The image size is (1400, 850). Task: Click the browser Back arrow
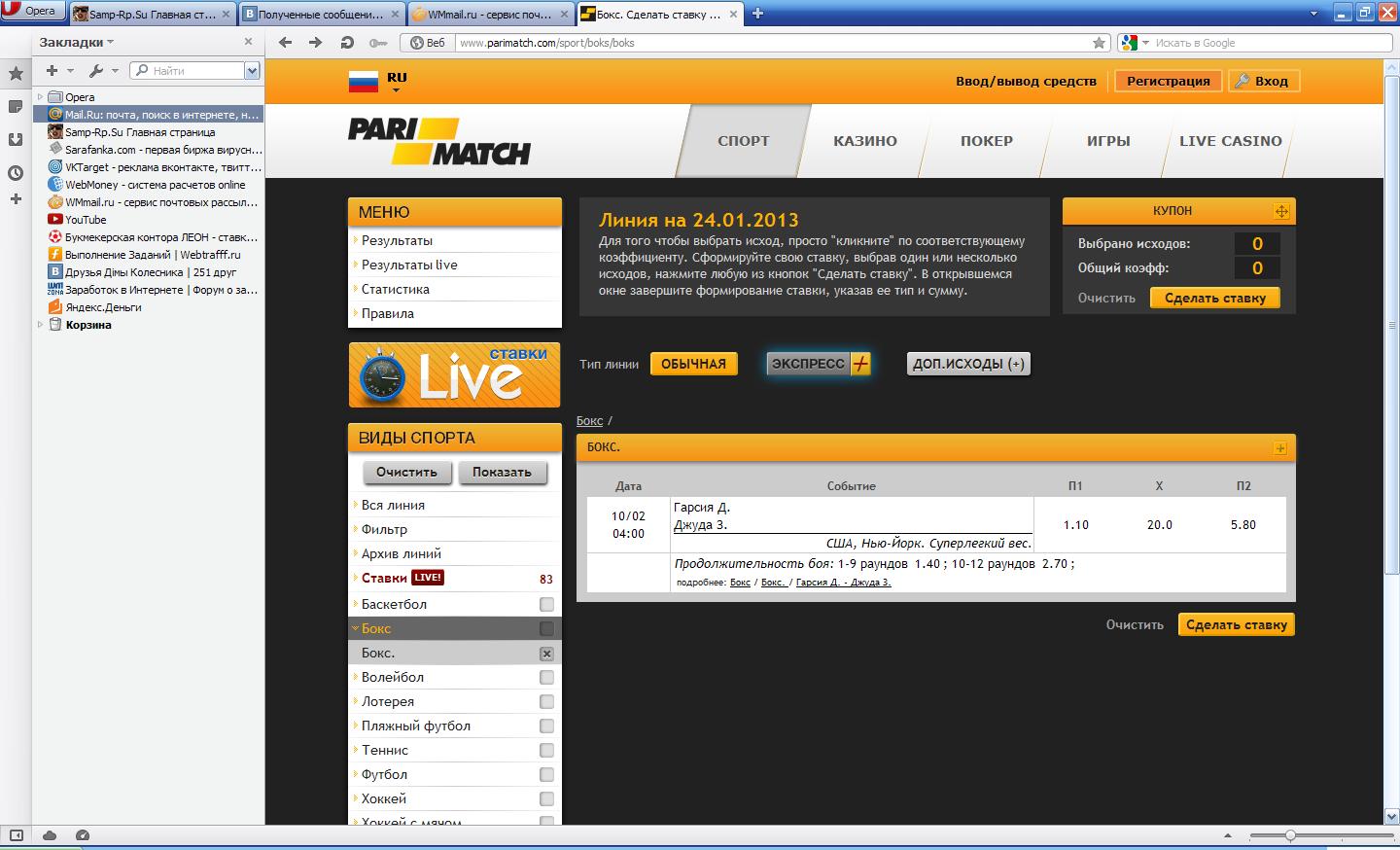[x=285, y=43]
